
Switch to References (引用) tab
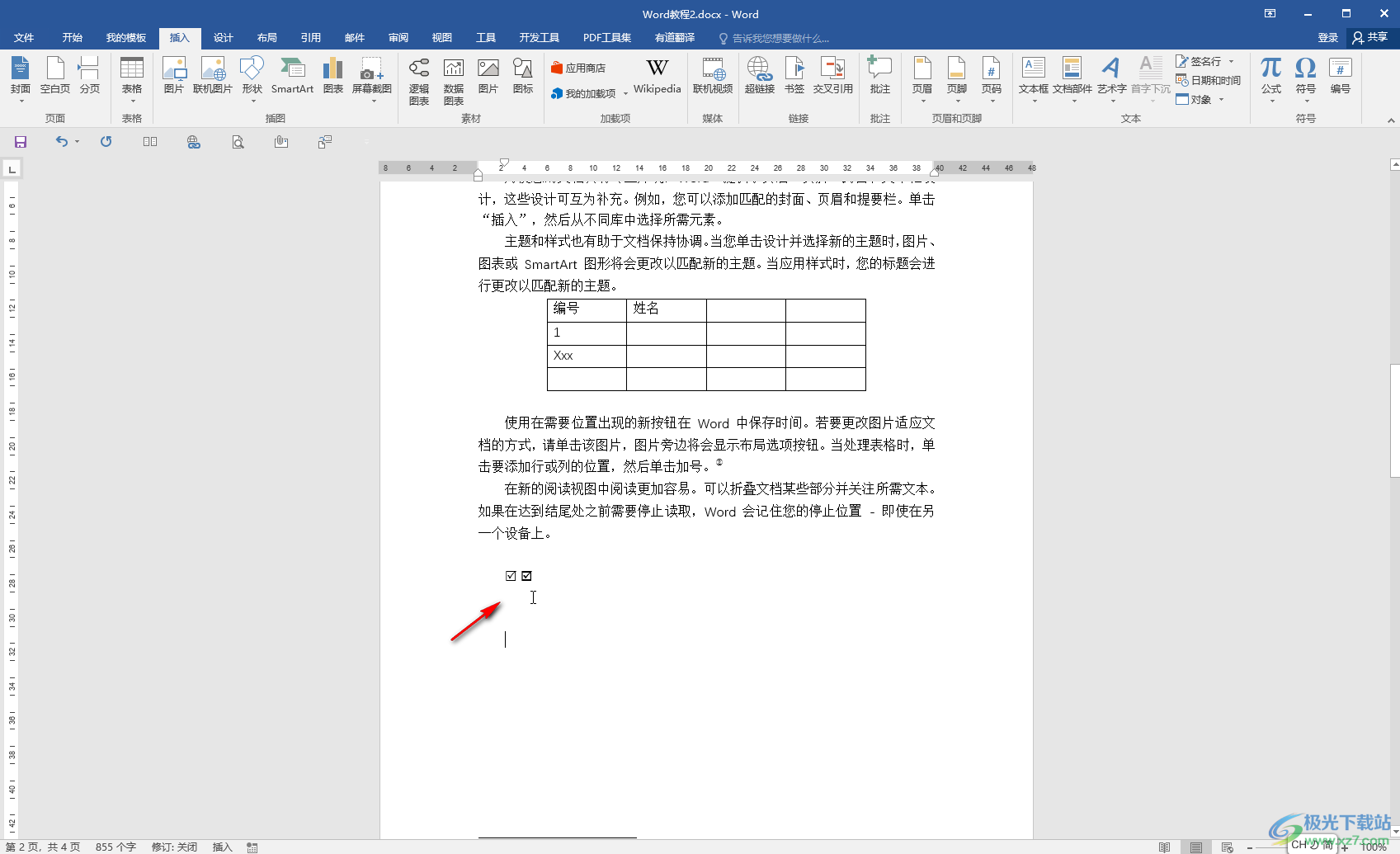310,38
